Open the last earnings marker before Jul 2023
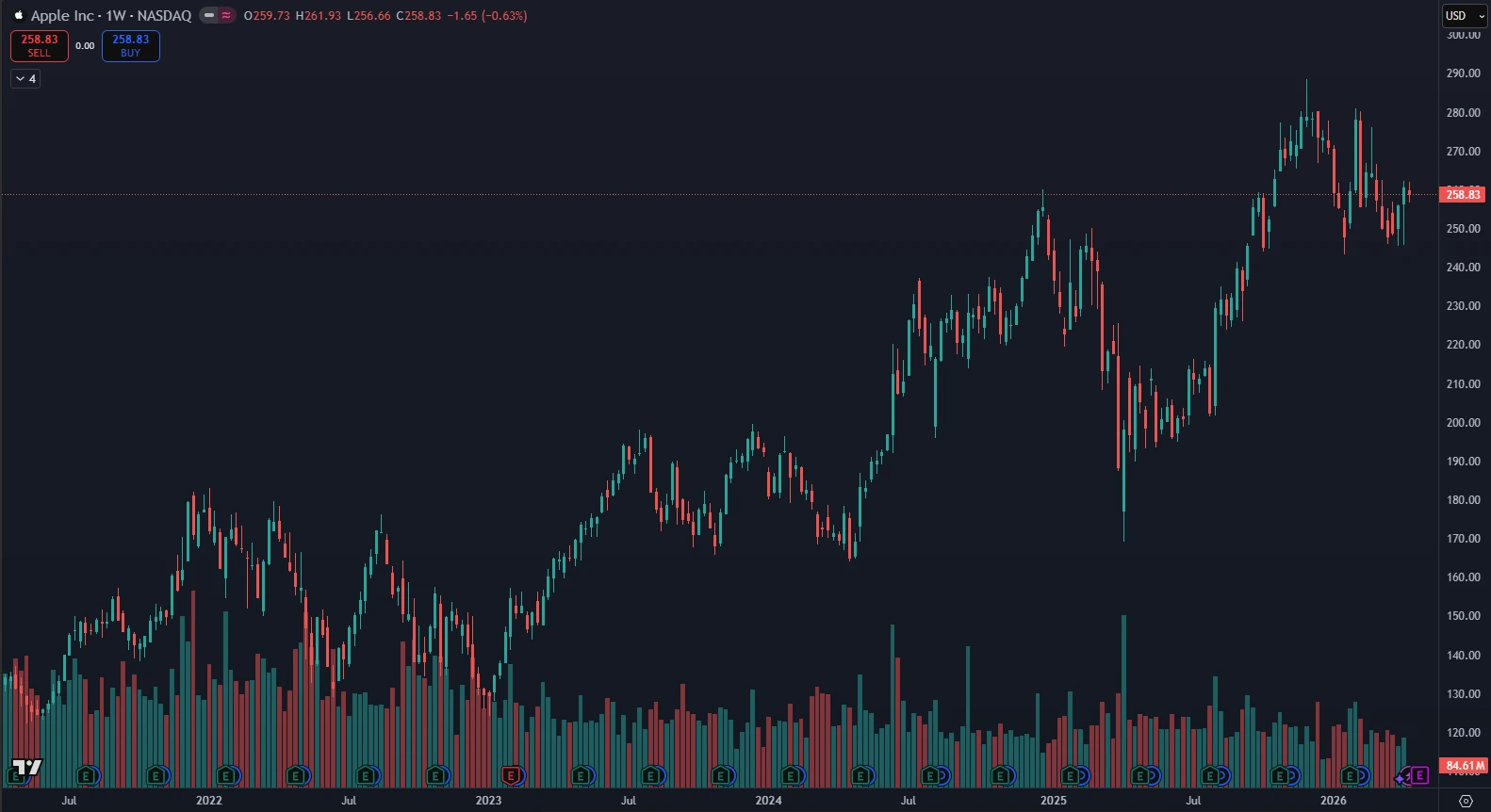1491x812 pixels. pyautogui.click(x=581, y=776)
